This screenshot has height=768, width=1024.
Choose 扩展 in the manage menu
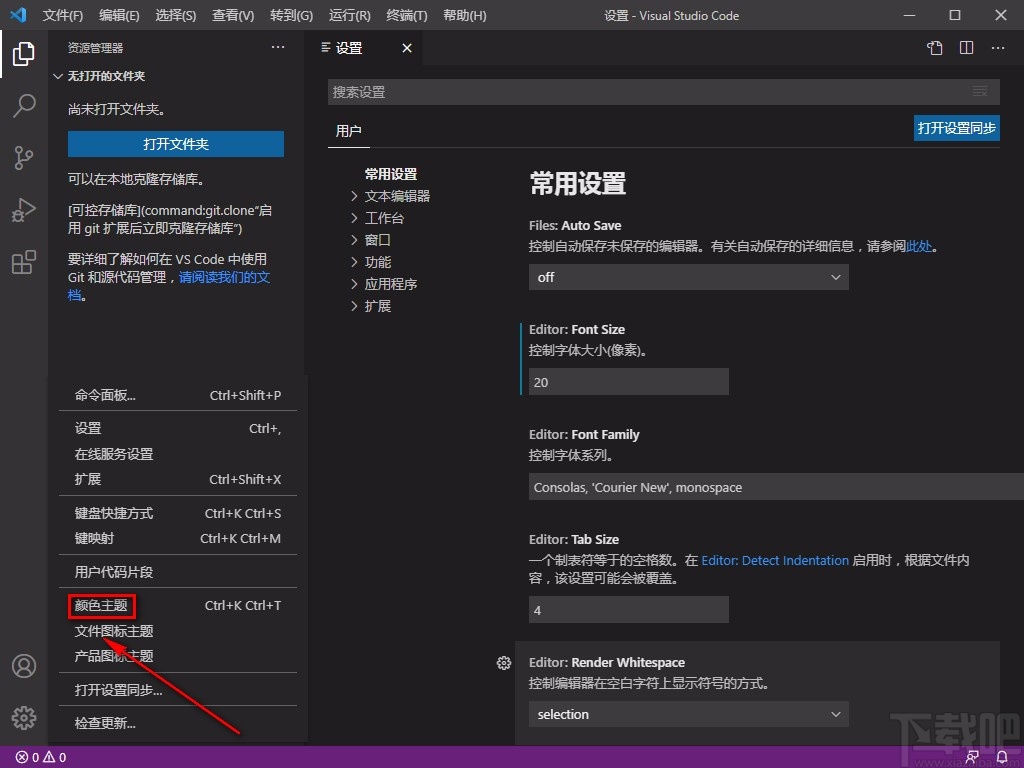pos(178,479)
